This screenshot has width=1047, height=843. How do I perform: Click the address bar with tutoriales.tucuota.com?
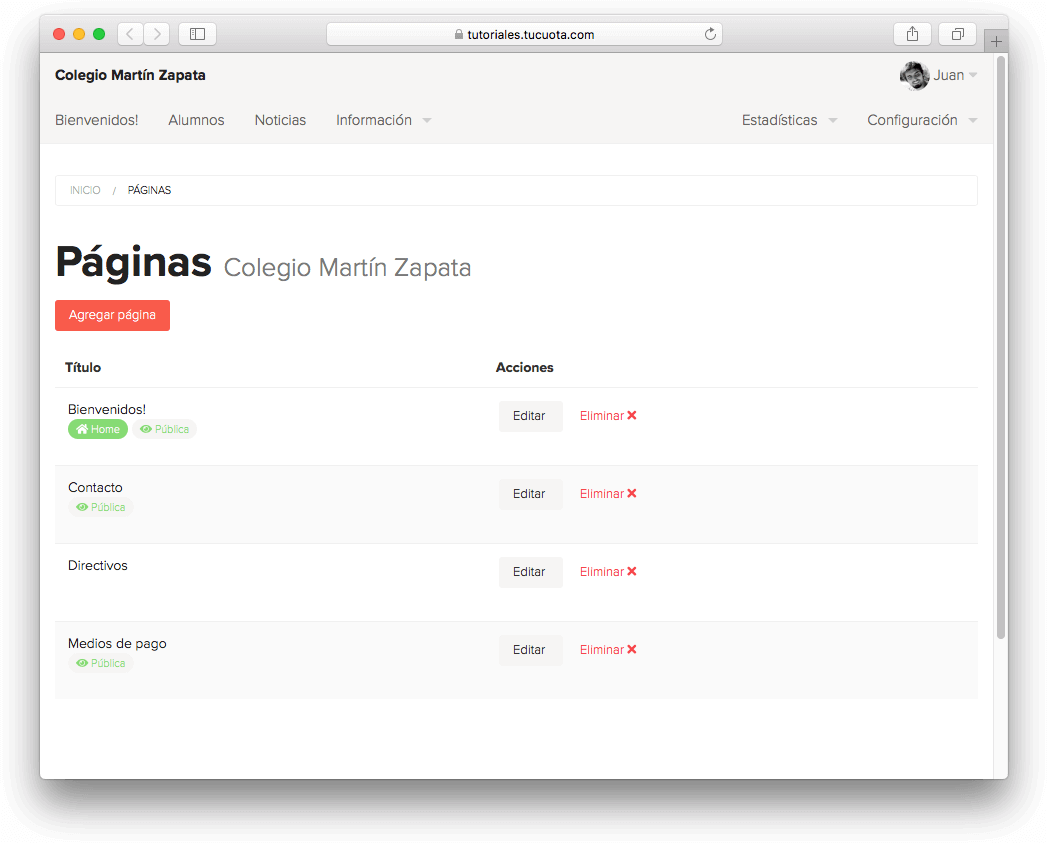(x=524, y=34)
